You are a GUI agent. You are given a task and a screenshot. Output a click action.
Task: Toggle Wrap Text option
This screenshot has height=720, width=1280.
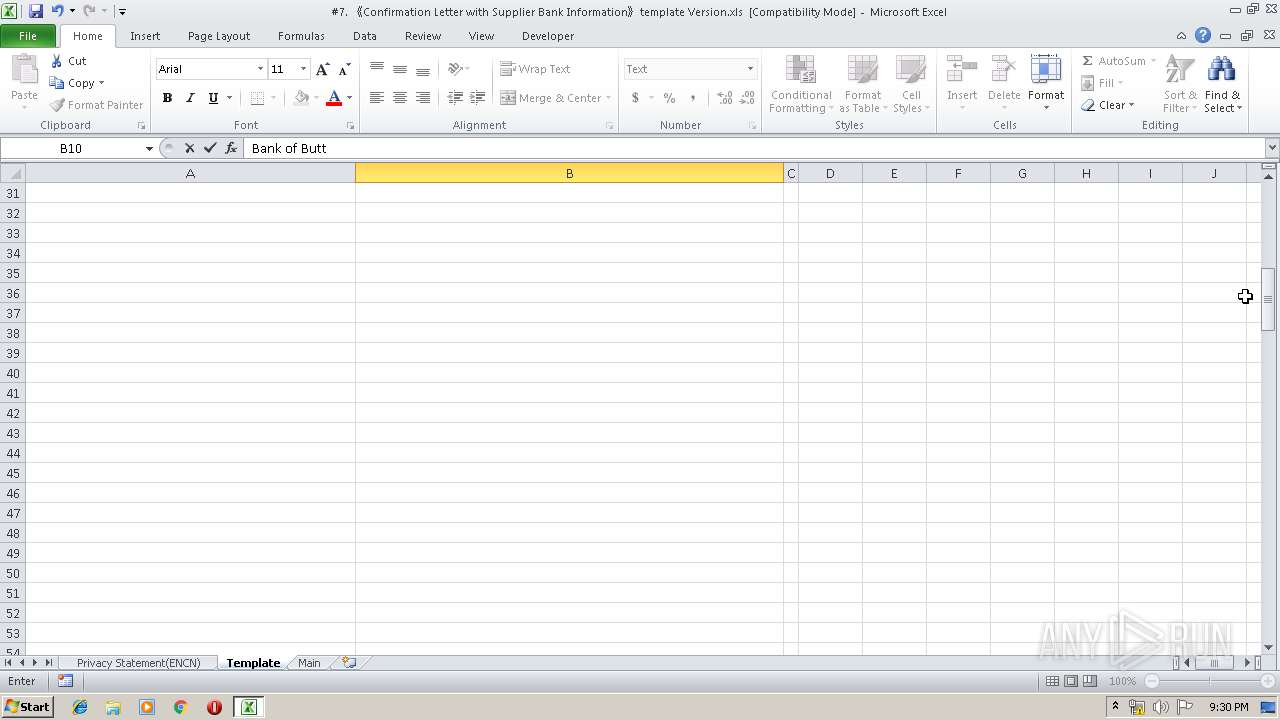535,69
